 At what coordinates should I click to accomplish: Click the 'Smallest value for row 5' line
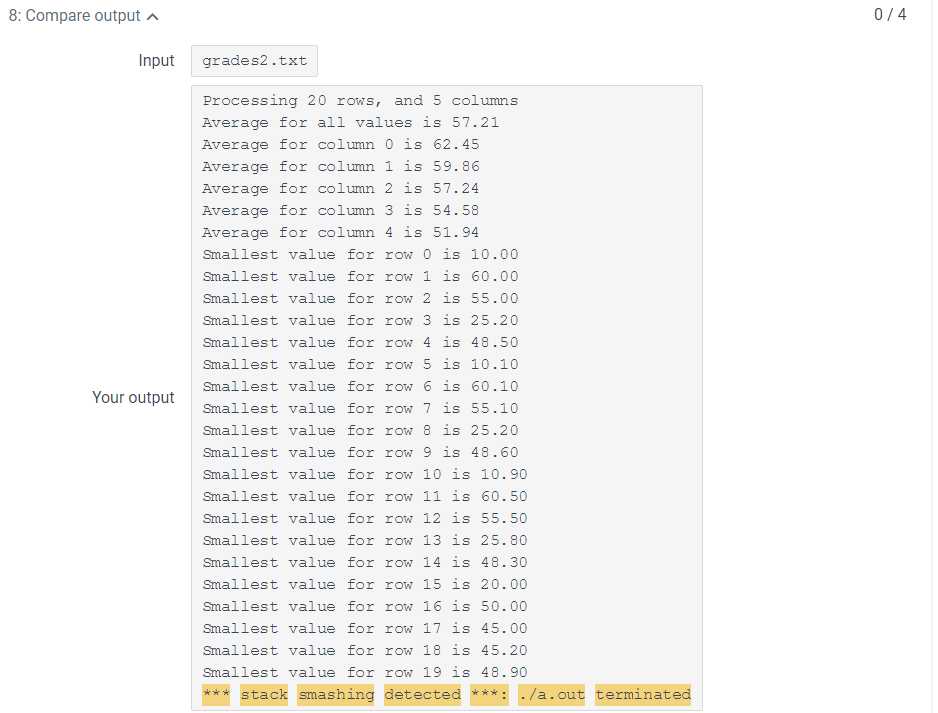tap(360, 365)
